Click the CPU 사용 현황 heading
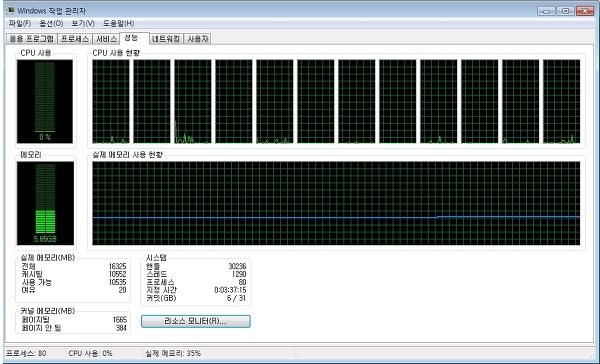This screenshot has width=600, height=364. click(116, 53)
